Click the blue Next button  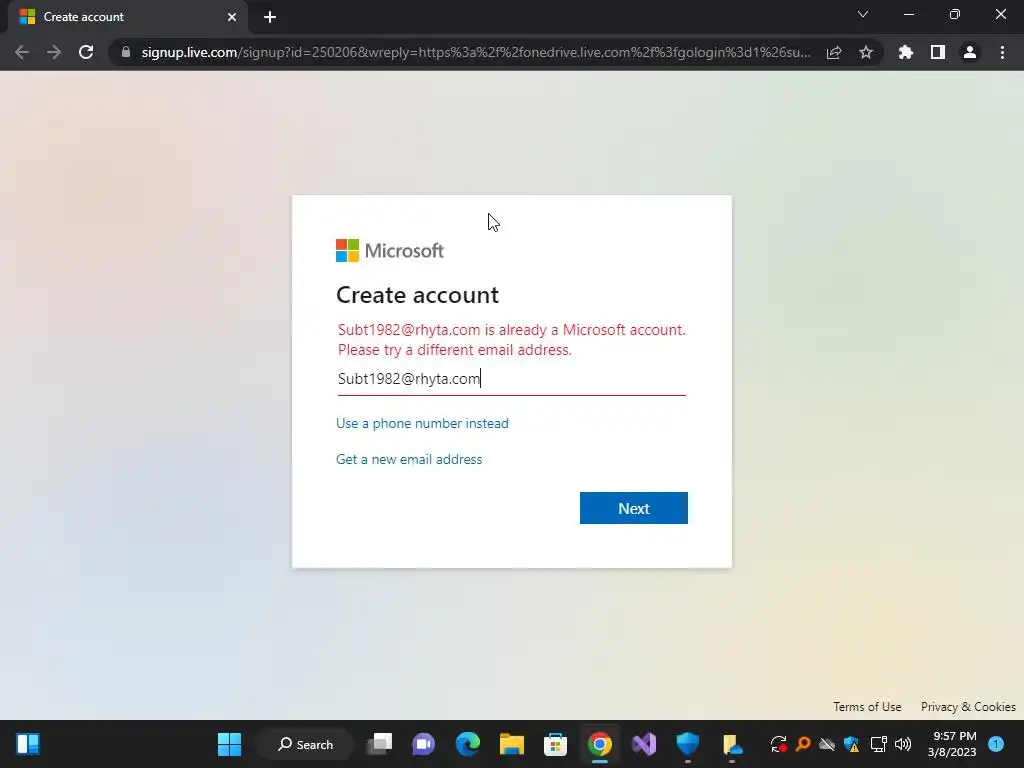tap(633, 508)
